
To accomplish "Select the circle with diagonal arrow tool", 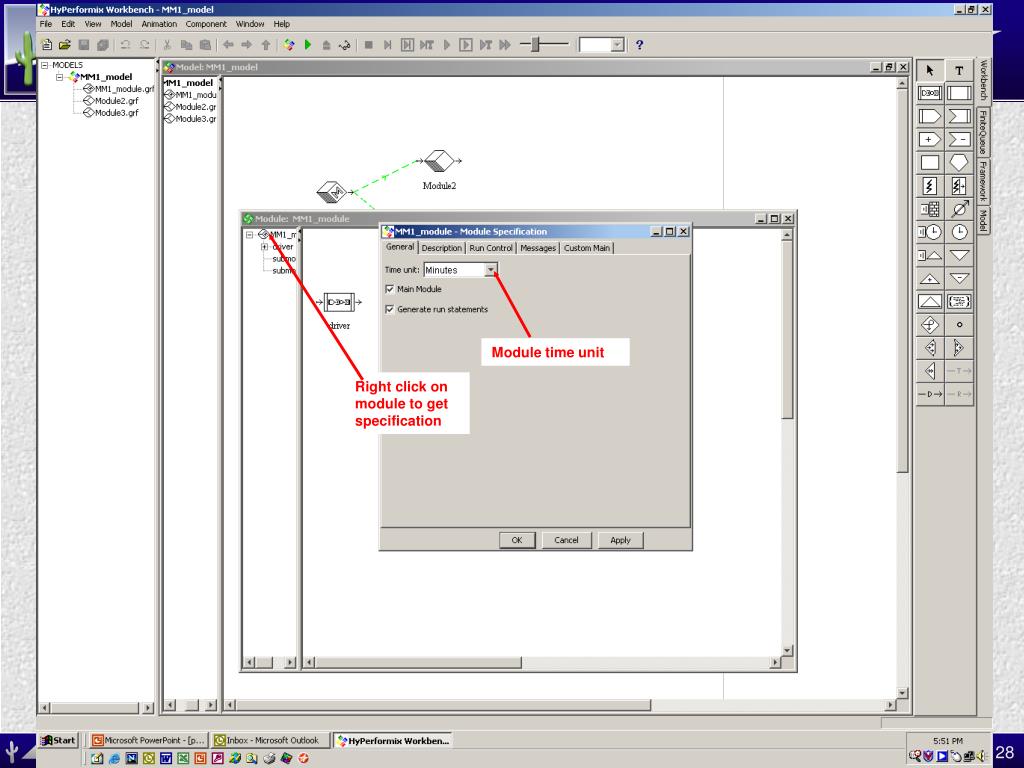I will pyautogui.click(x=959, y=209).
